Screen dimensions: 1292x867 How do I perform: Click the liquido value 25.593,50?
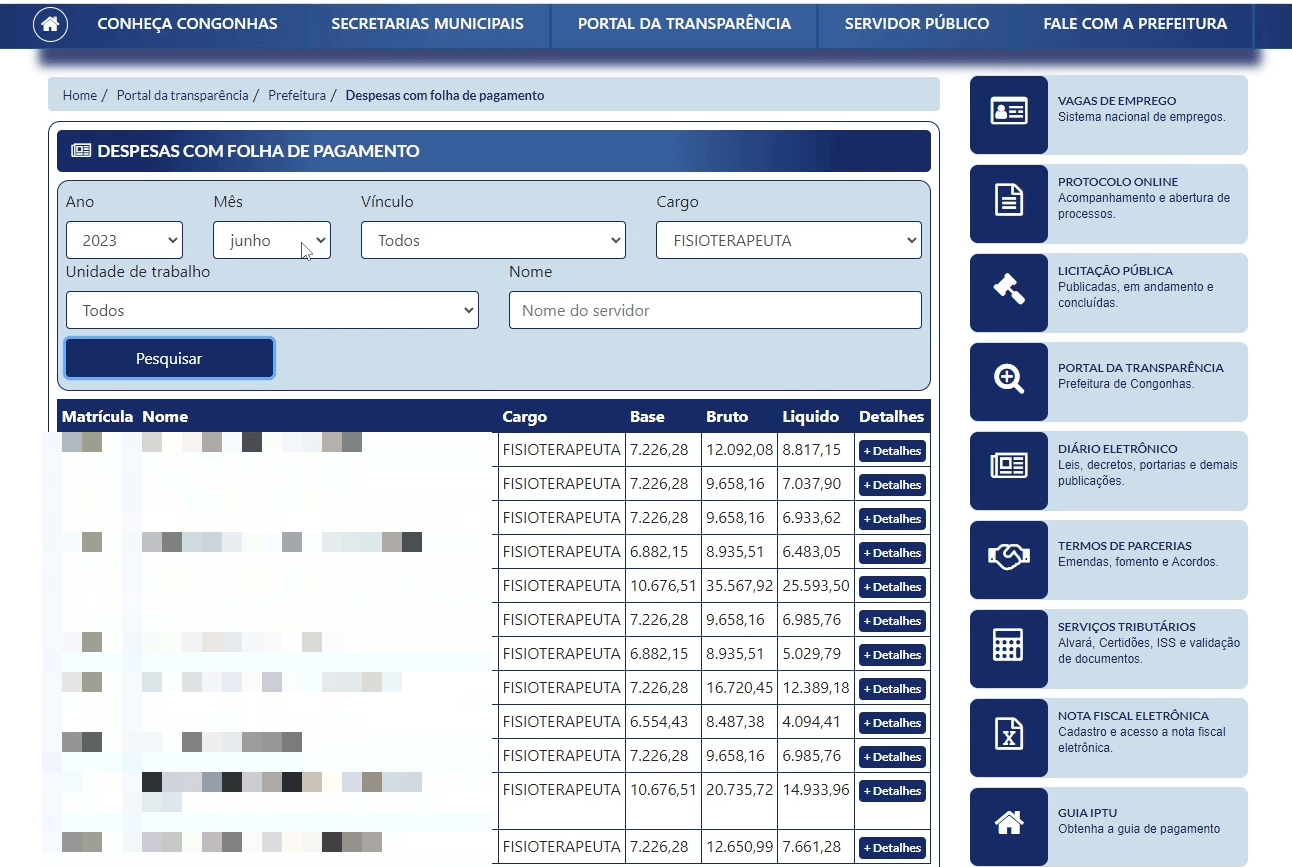coord(816,586)
